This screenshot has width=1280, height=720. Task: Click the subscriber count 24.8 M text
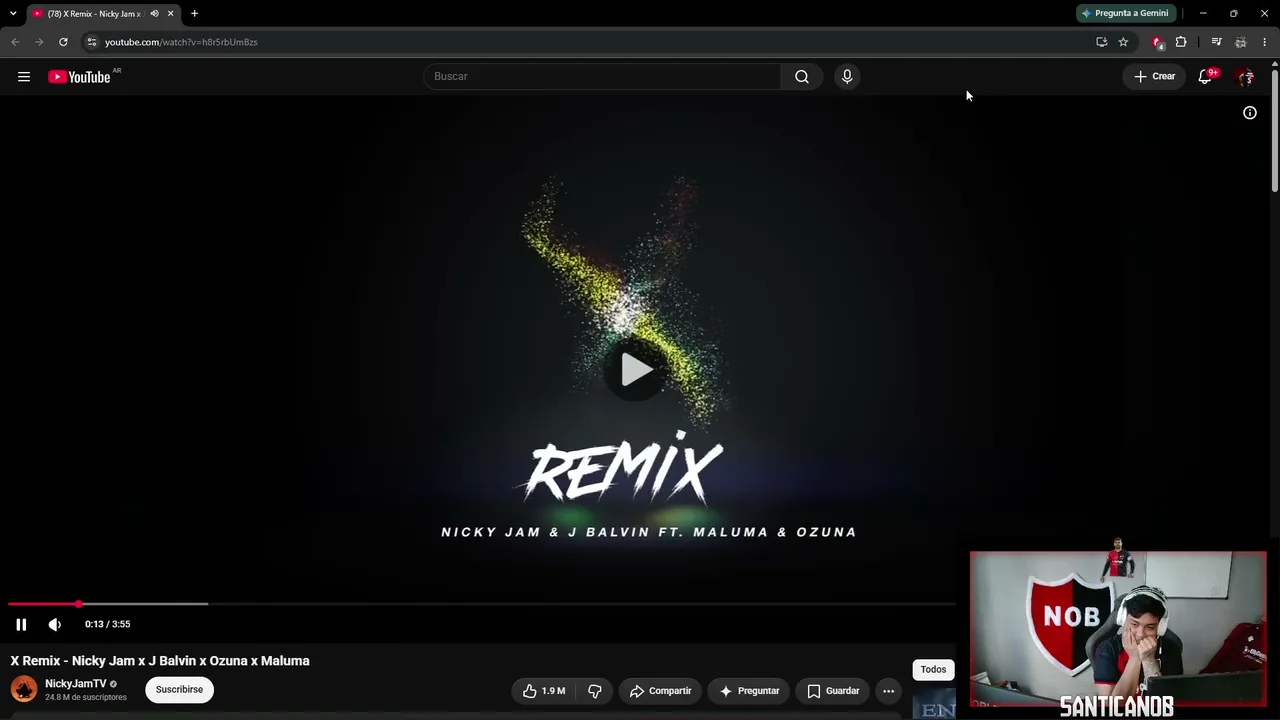pyautogui.click(x=86, y=697)
